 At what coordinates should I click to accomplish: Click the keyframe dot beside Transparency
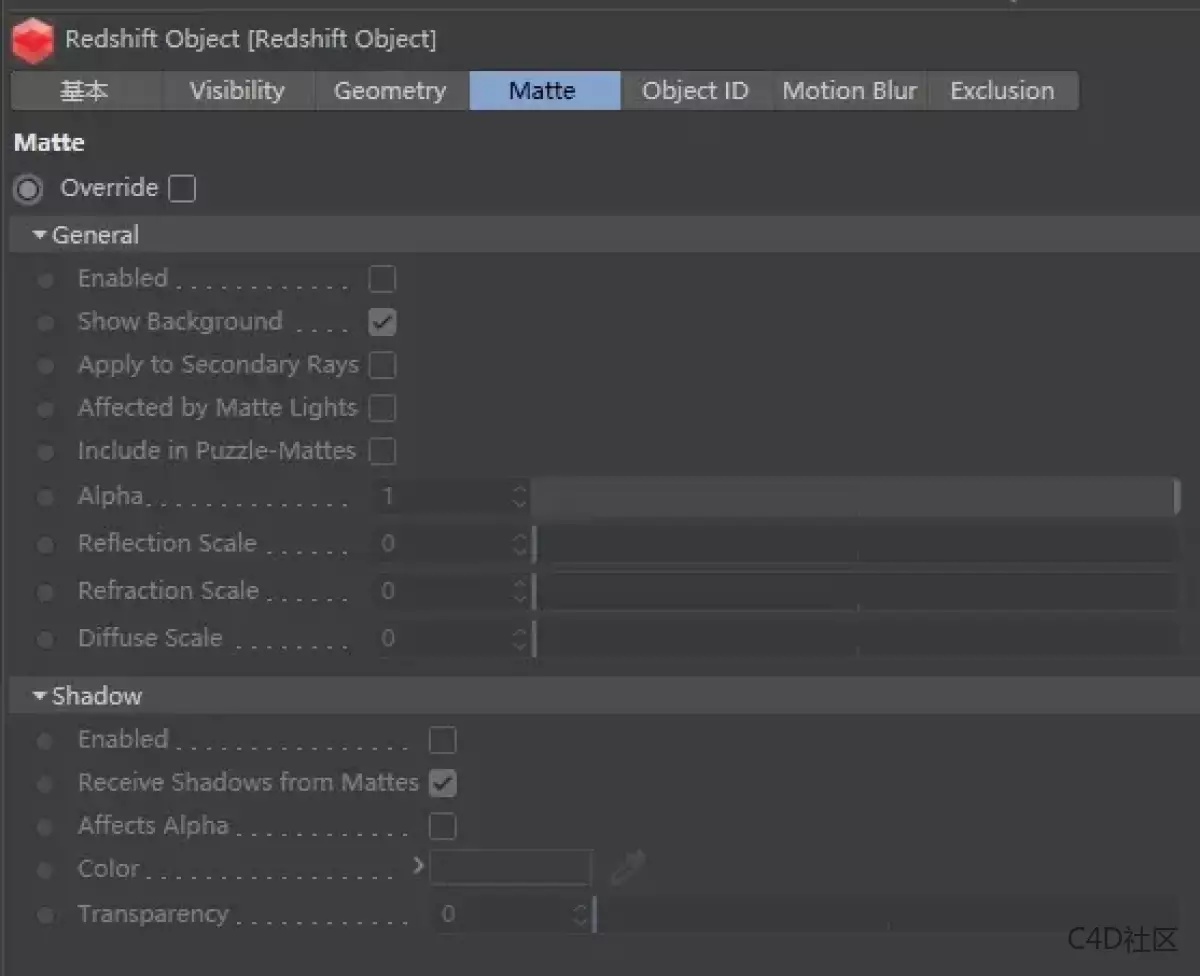[x=45, y=915]
